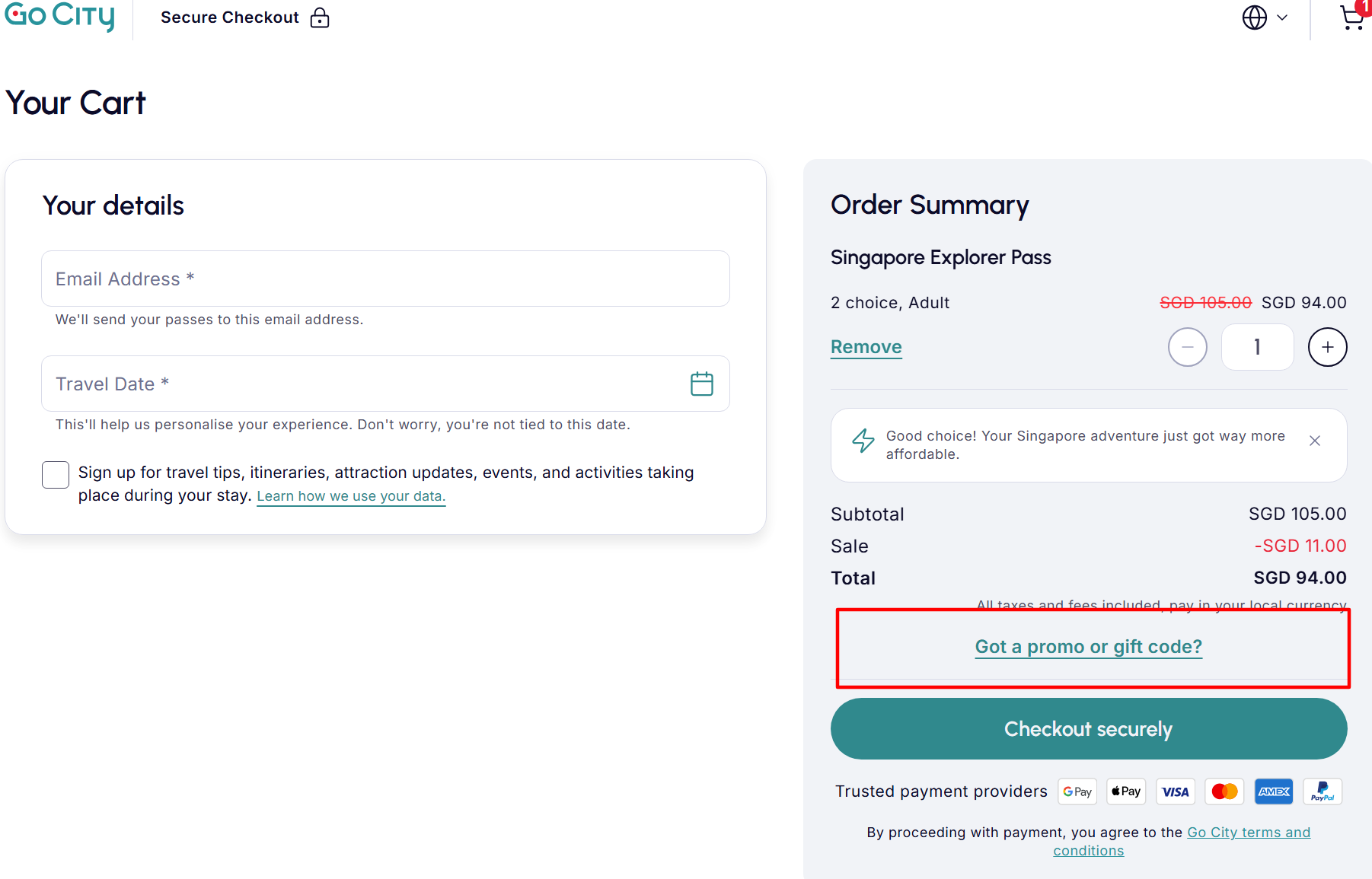1372x879 pixels.
Task: Click the Secure Checkout lock icon
Action: (320, 17)
